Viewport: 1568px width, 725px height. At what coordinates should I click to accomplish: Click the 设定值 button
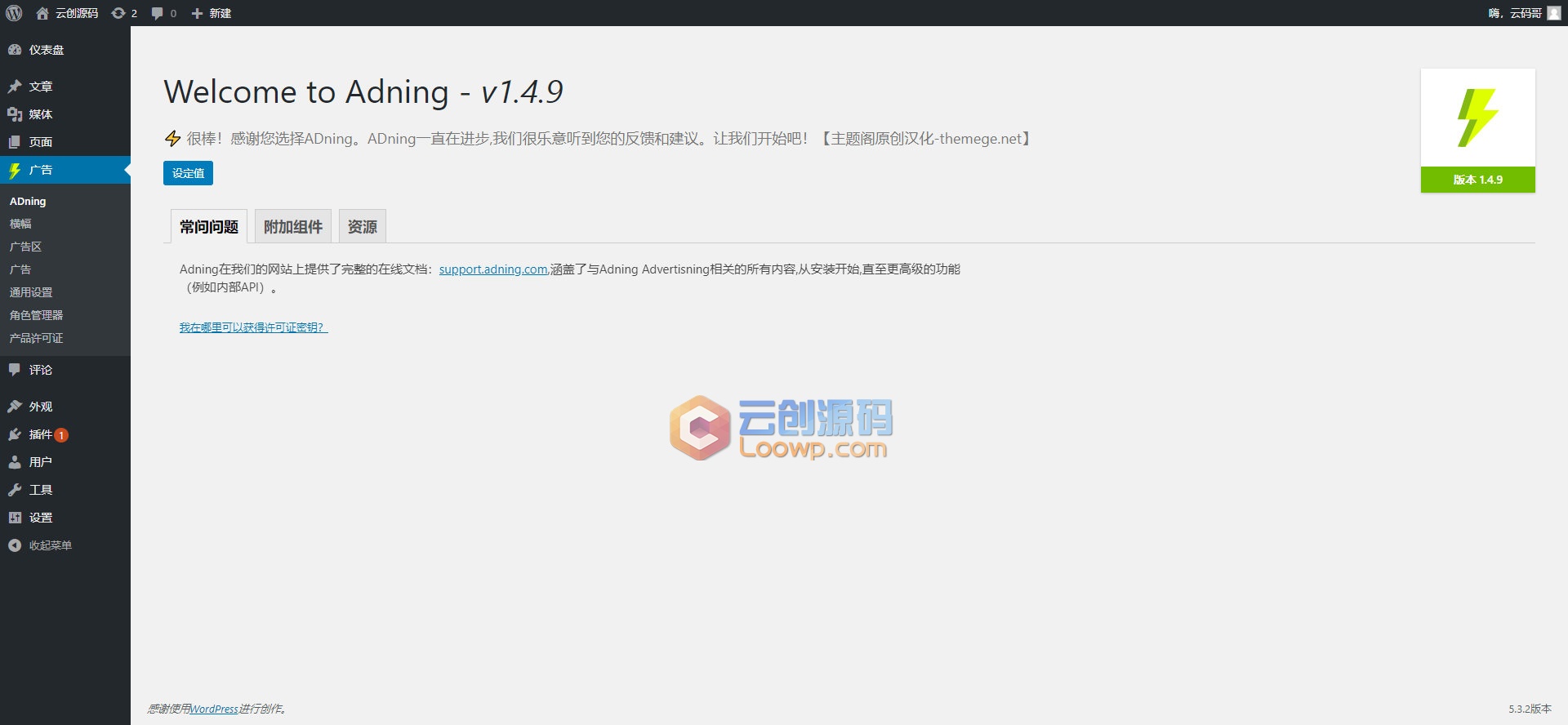click(x=188, y=173)
